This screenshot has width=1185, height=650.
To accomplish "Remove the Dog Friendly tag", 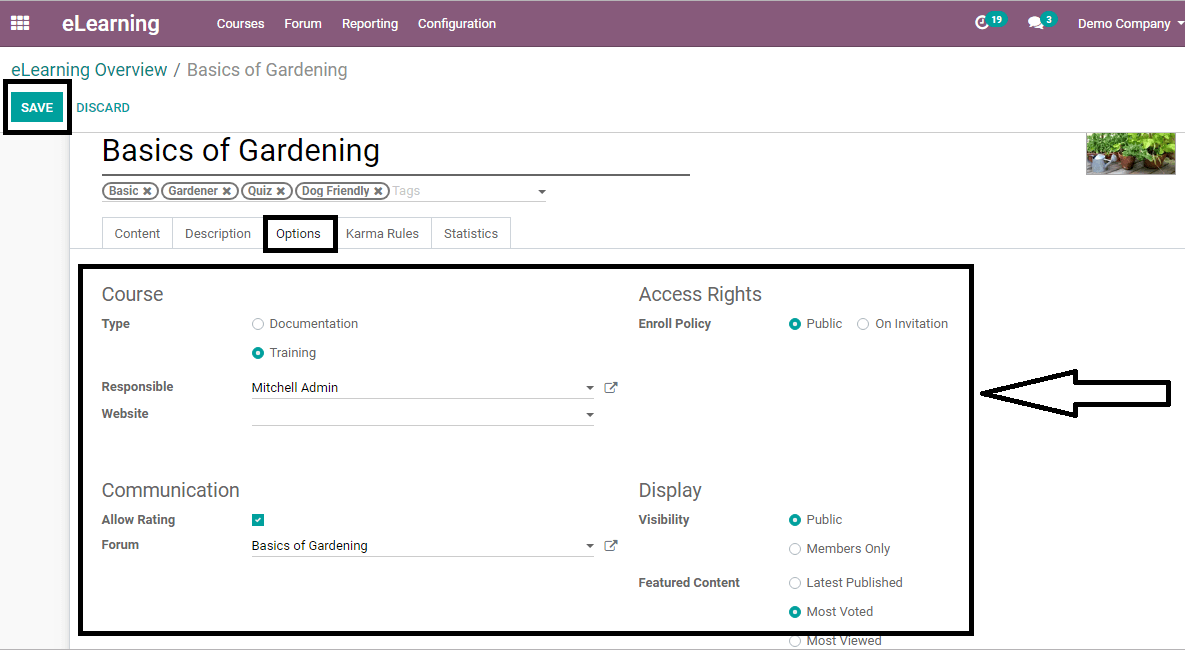I will 378,191.
